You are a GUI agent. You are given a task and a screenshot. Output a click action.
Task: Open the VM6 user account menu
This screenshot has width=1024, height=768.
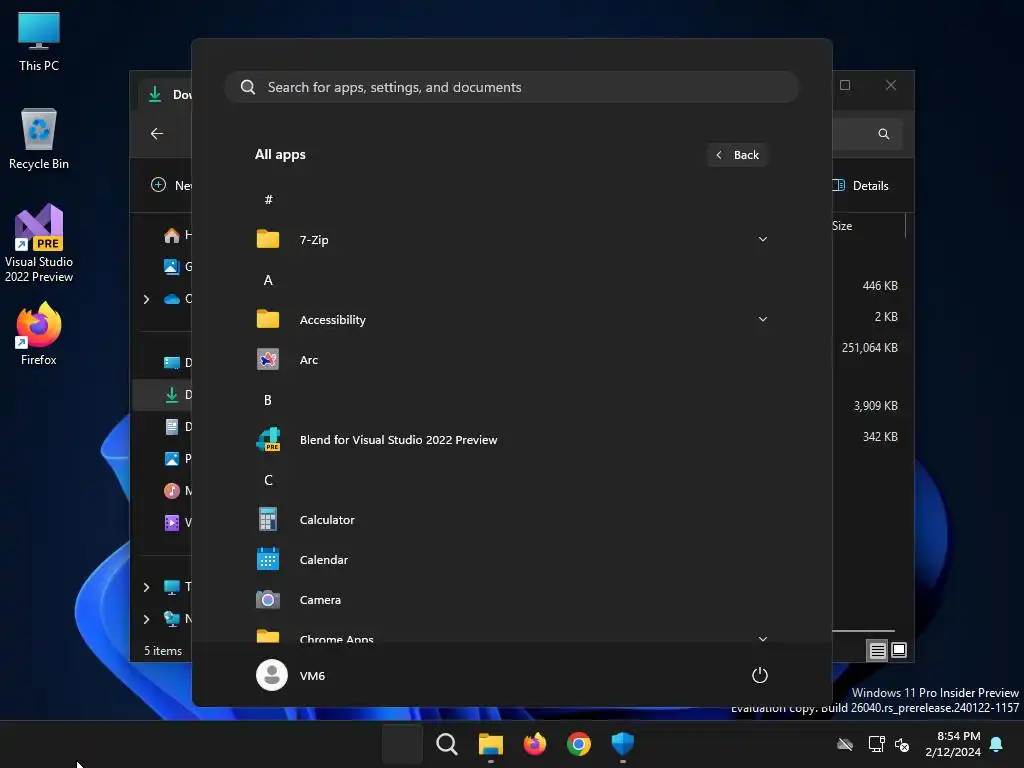click(x=291, y=675)
